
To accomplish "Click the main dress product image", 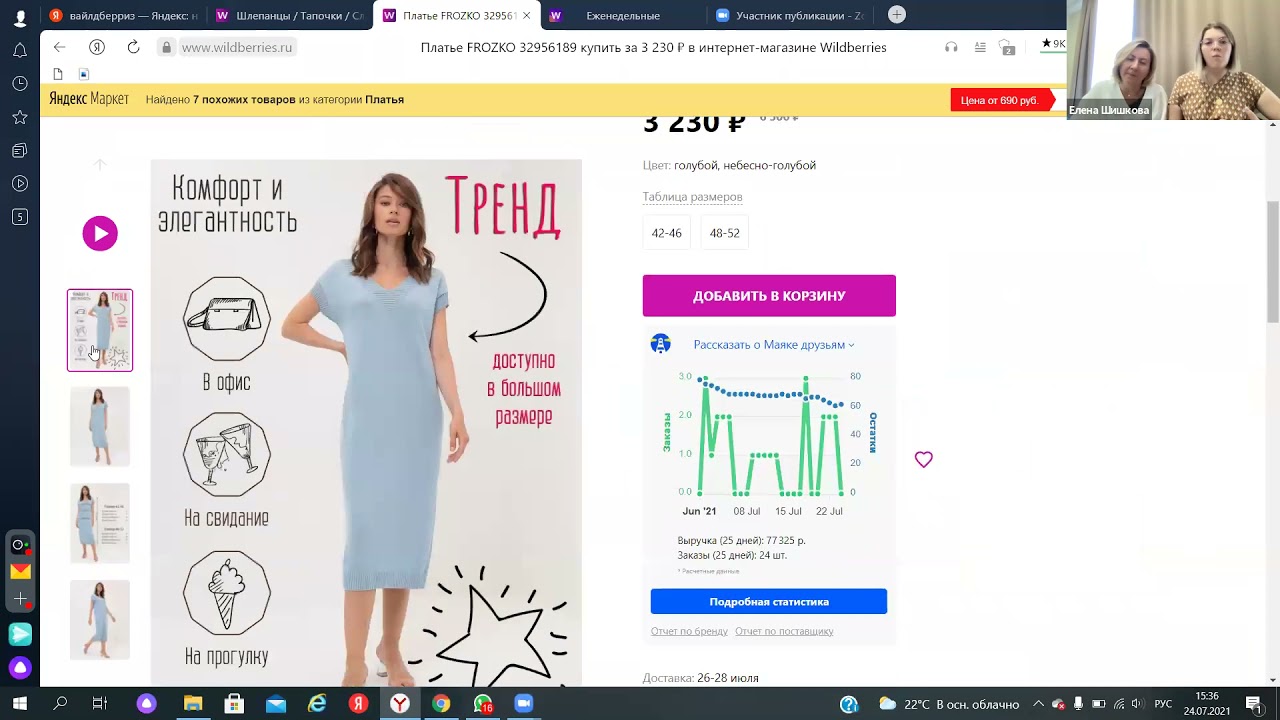I will coord(366,423).
